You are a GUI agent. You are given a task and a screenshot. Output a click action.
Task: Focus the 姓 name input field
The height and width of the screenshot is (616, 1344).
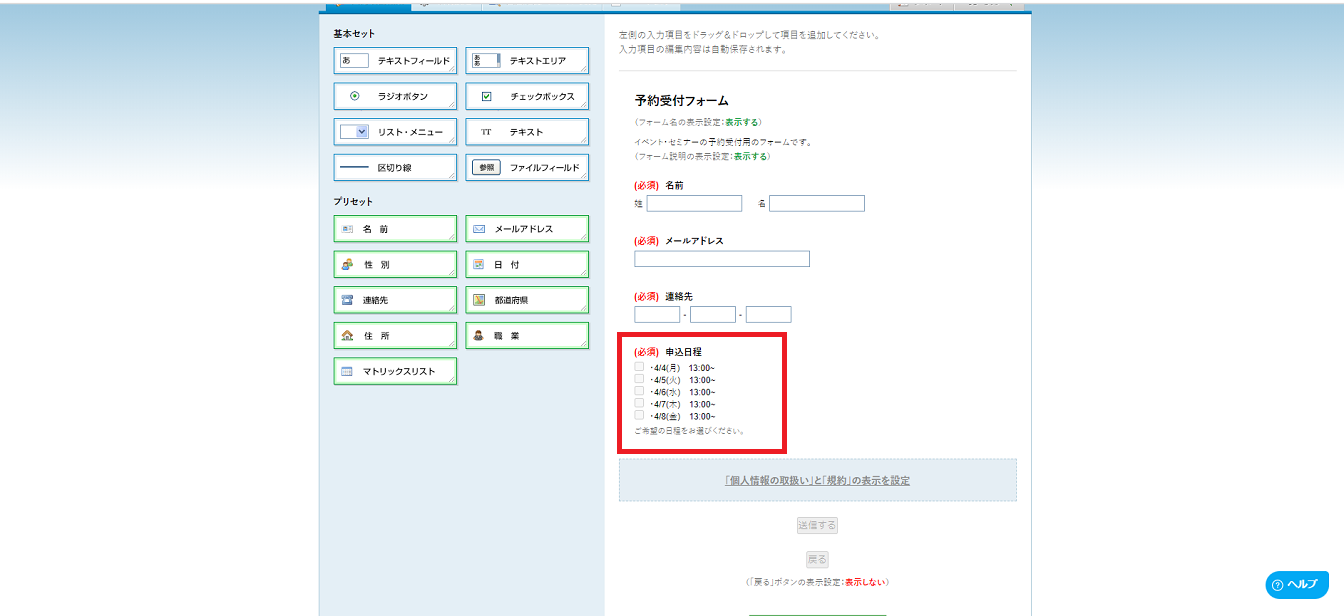[694, 204]
